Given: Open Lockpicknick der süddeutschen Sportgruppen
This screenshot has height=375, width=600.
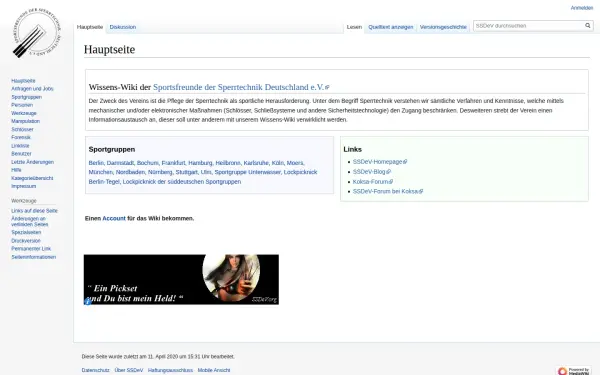Looking at the screenshot, I should (x=182, y=182).
